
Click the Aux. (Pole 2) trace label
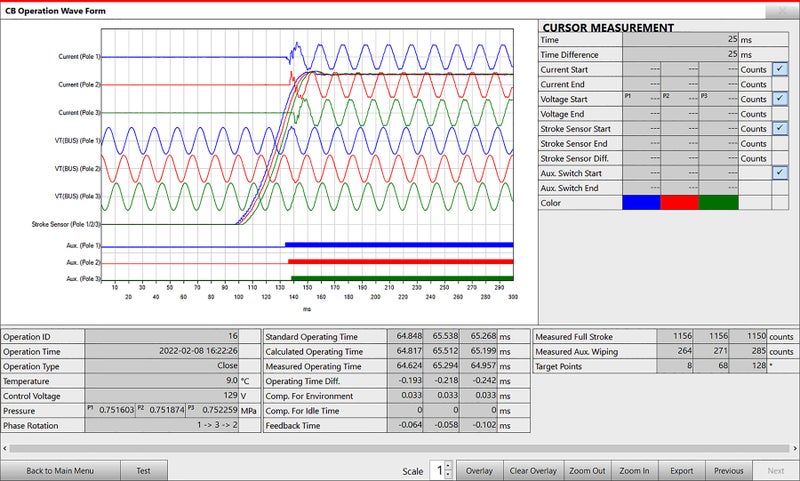pyautogui.click(x=83, y=262)
